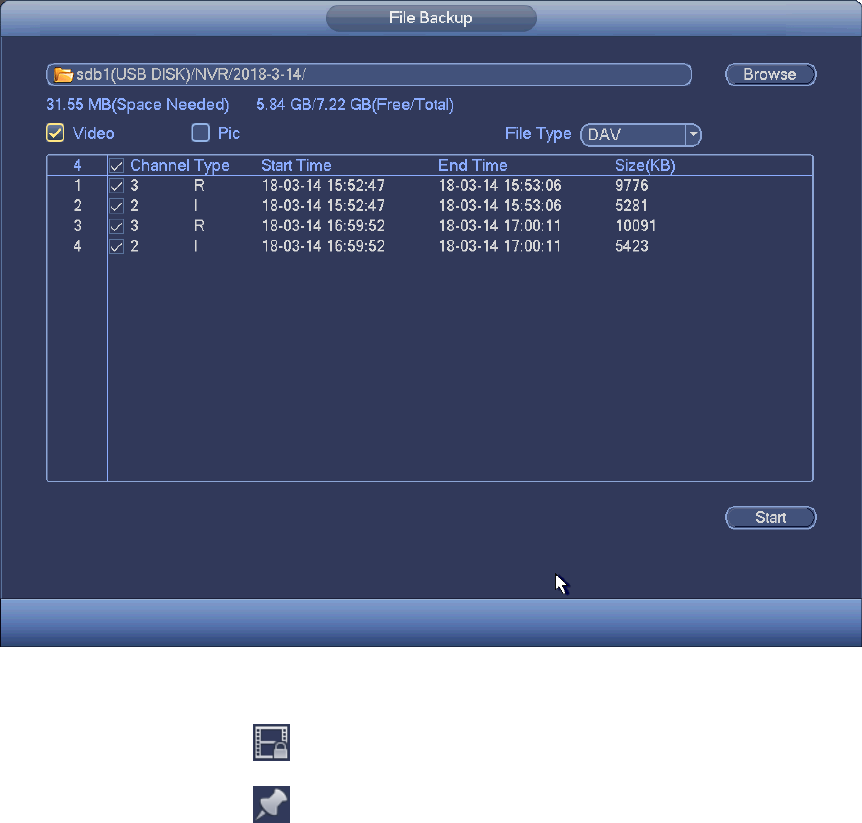Select end time 18-03-14 17:00:11 in row 4

click(500, 246)
